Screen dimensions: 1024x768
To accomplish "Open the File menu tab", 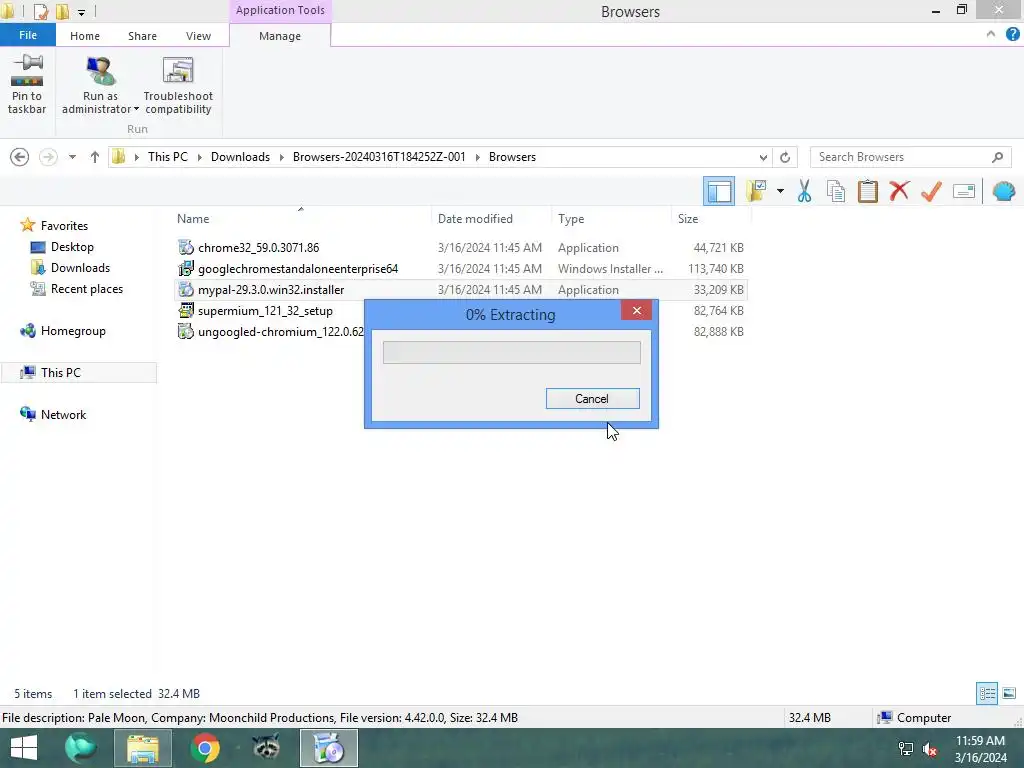I will (27, 35).
